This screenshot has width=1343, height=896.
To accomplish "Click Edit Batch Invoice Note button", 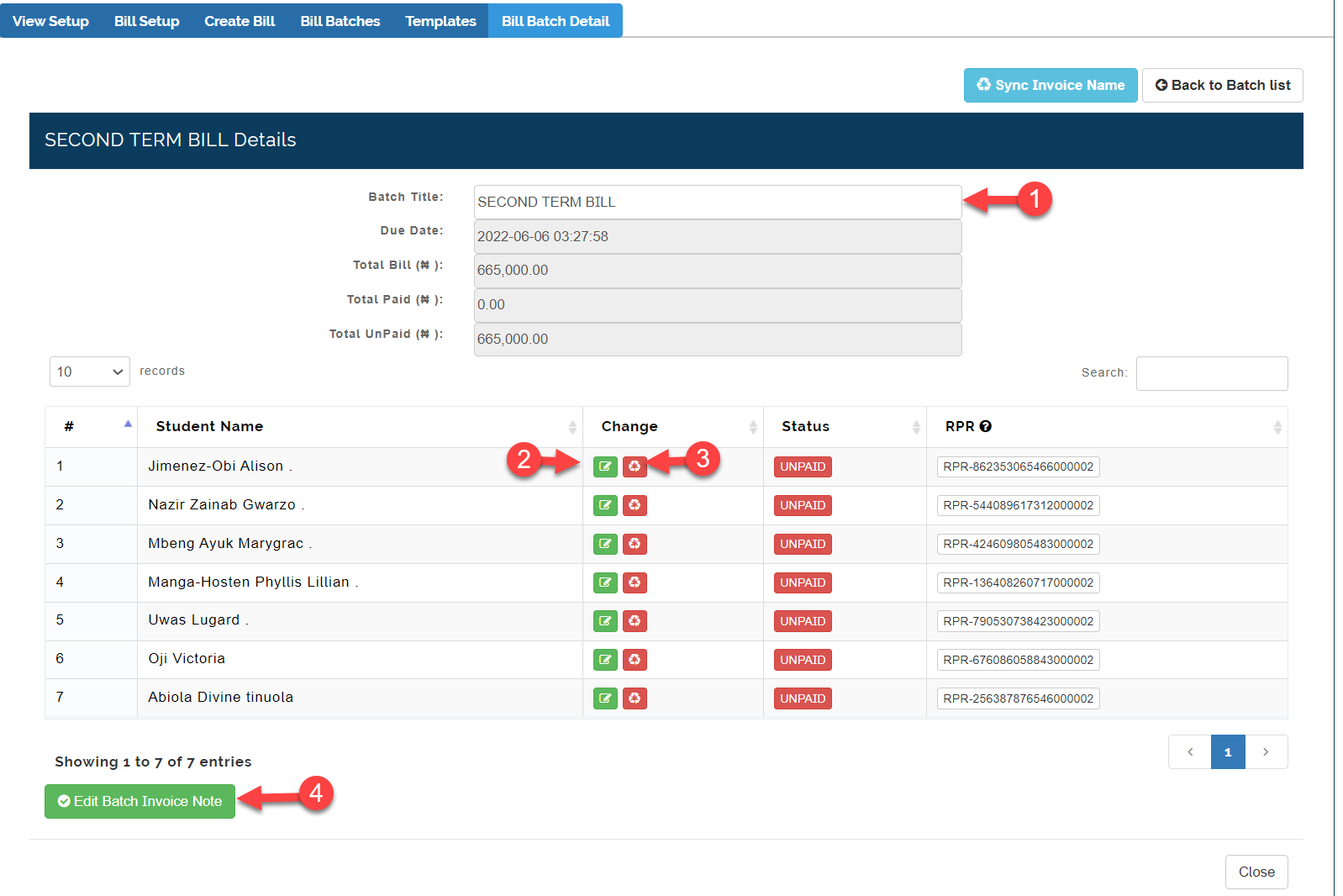I will 140,801.
